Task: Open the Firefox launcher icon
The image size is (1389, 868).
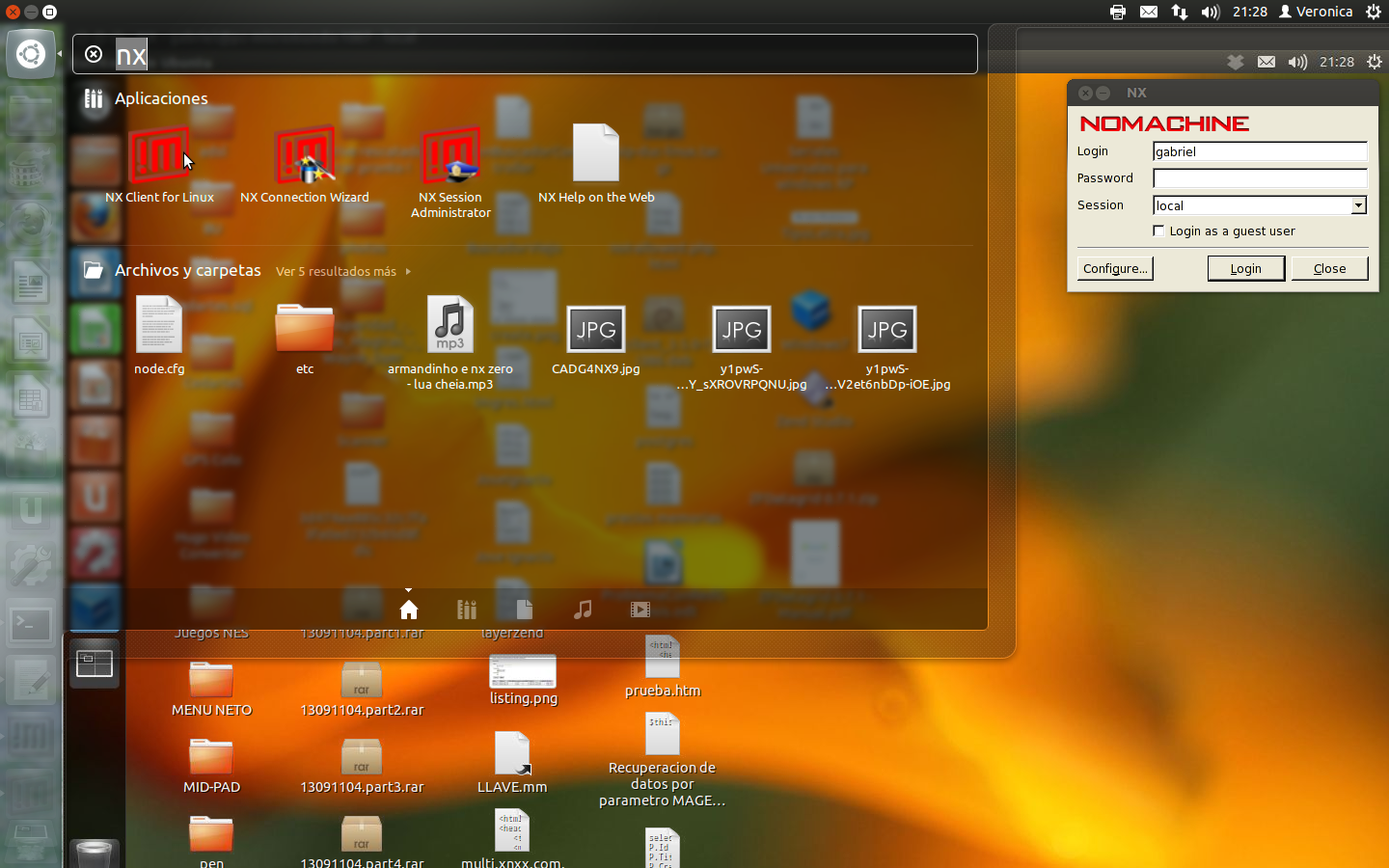Action: (94, 218)
